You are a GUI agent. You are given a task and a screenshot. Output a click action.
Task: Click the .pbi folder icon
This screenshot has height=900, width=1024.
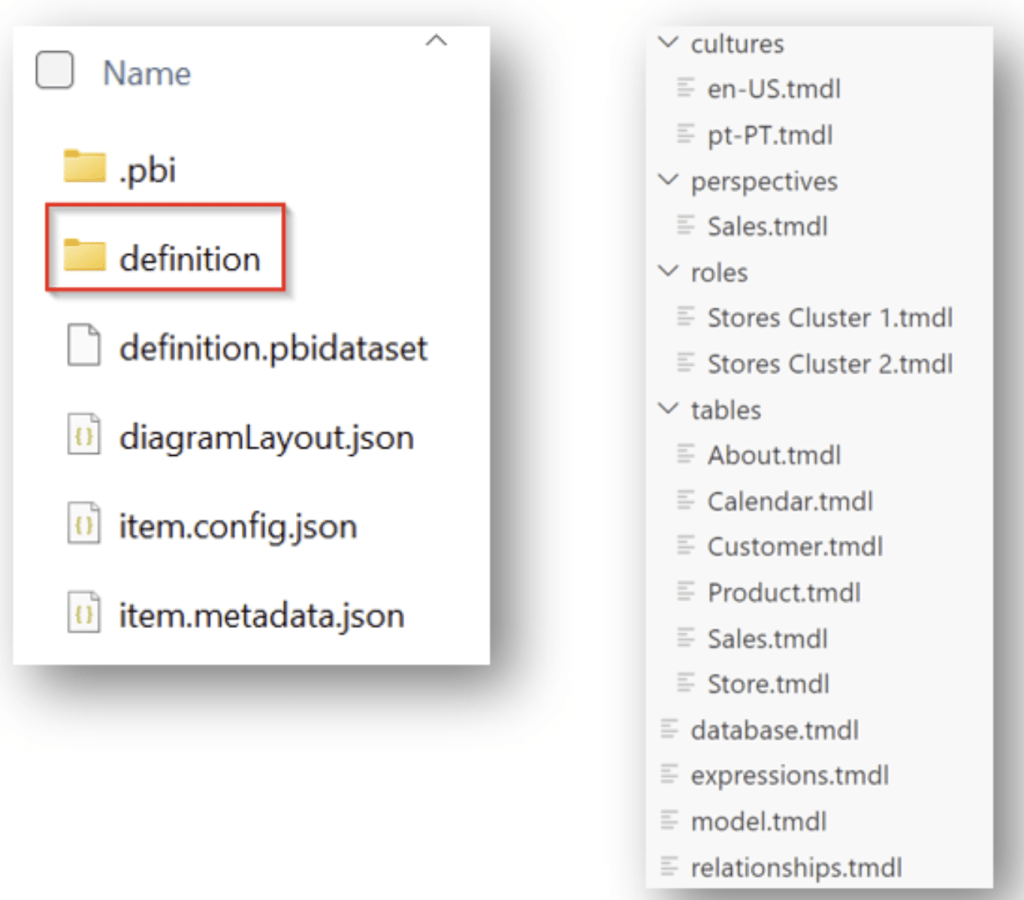tap(84, 168)
